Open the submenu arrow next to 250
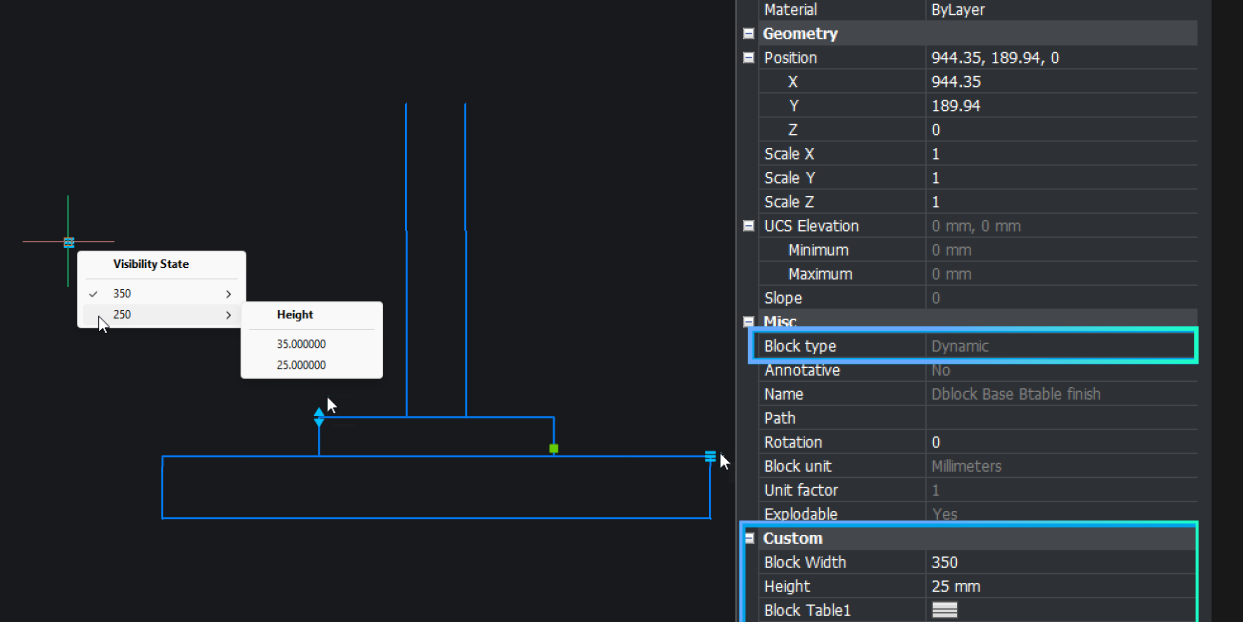The width and height of the screenshot is (1243, 622). coord(227,314)
